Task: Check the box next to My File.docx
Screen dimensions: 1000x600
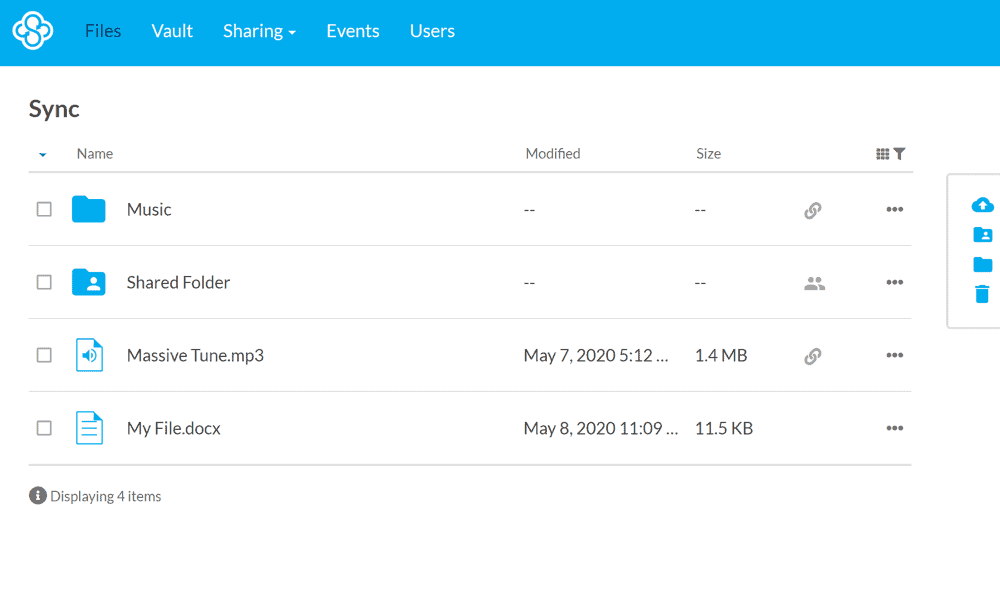Action: [x=44, y=428]
